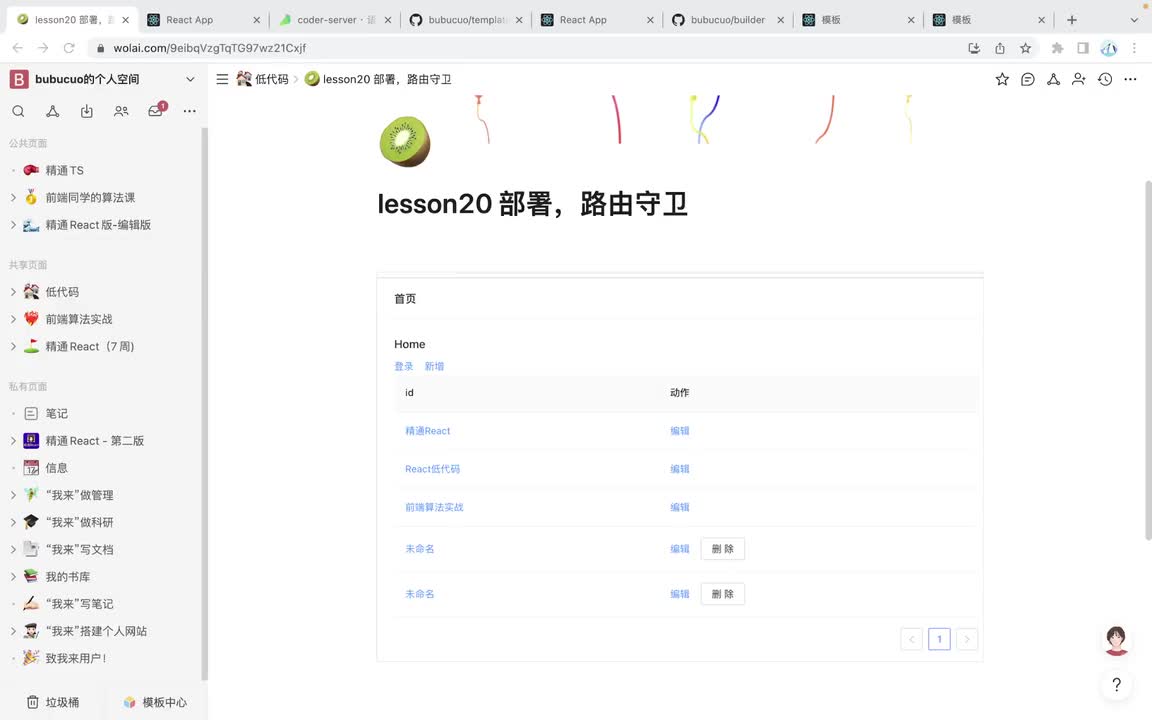This screenshot has height=720, width=1152.
Task: Select pagination page 1
Action: [939, 639]
